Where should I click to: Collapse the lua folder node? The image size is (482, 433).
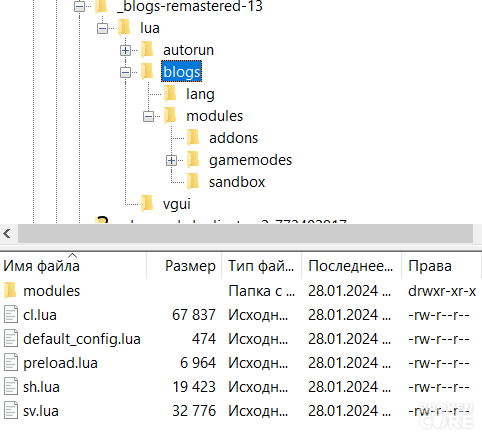(x=102, y=28)
